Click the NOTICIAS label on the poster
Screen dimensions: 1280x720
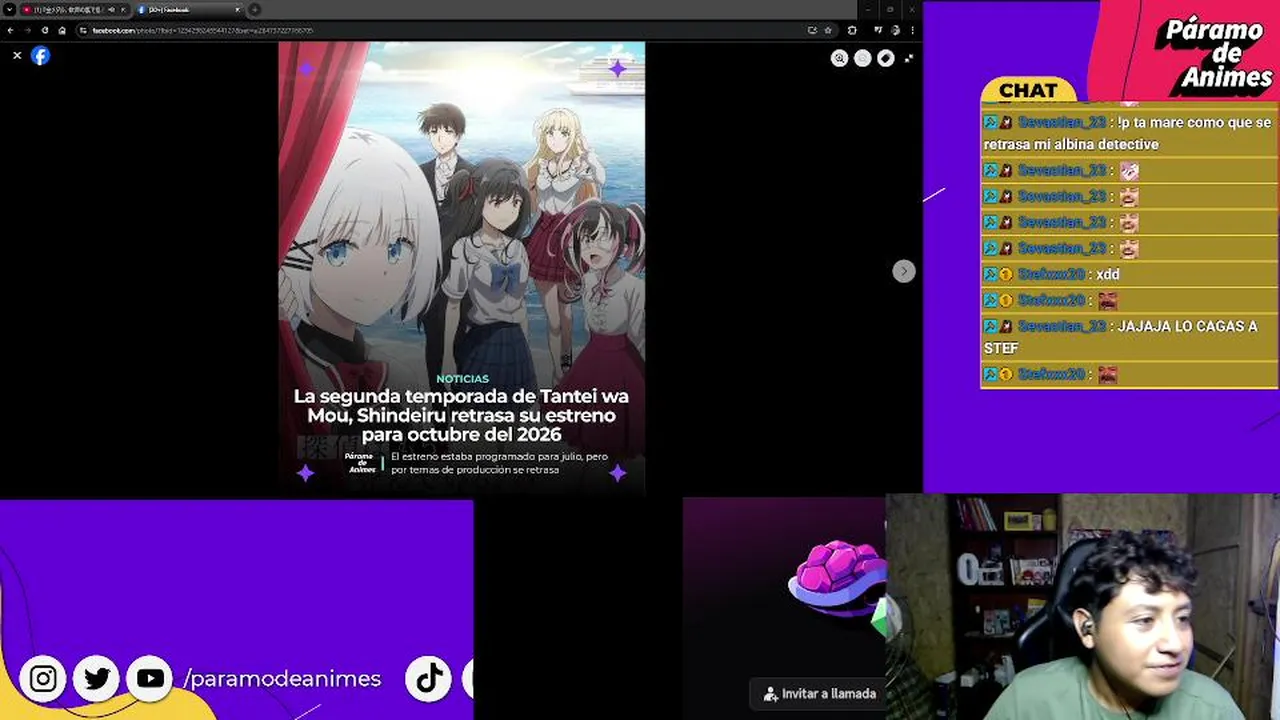[x=462, y=379]
